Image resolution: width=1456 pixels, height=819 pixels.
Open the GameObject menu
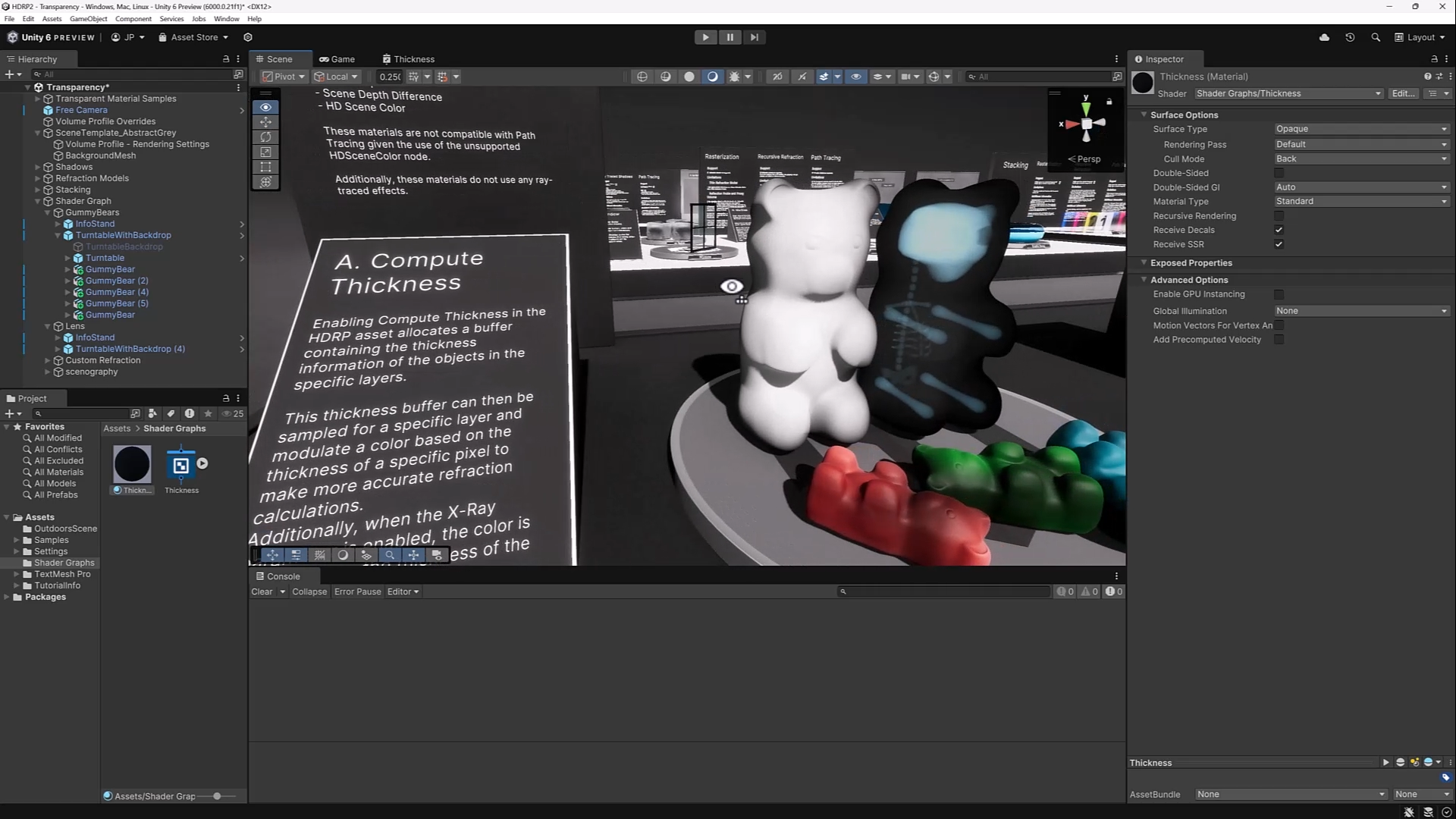[x=88, y=19]
